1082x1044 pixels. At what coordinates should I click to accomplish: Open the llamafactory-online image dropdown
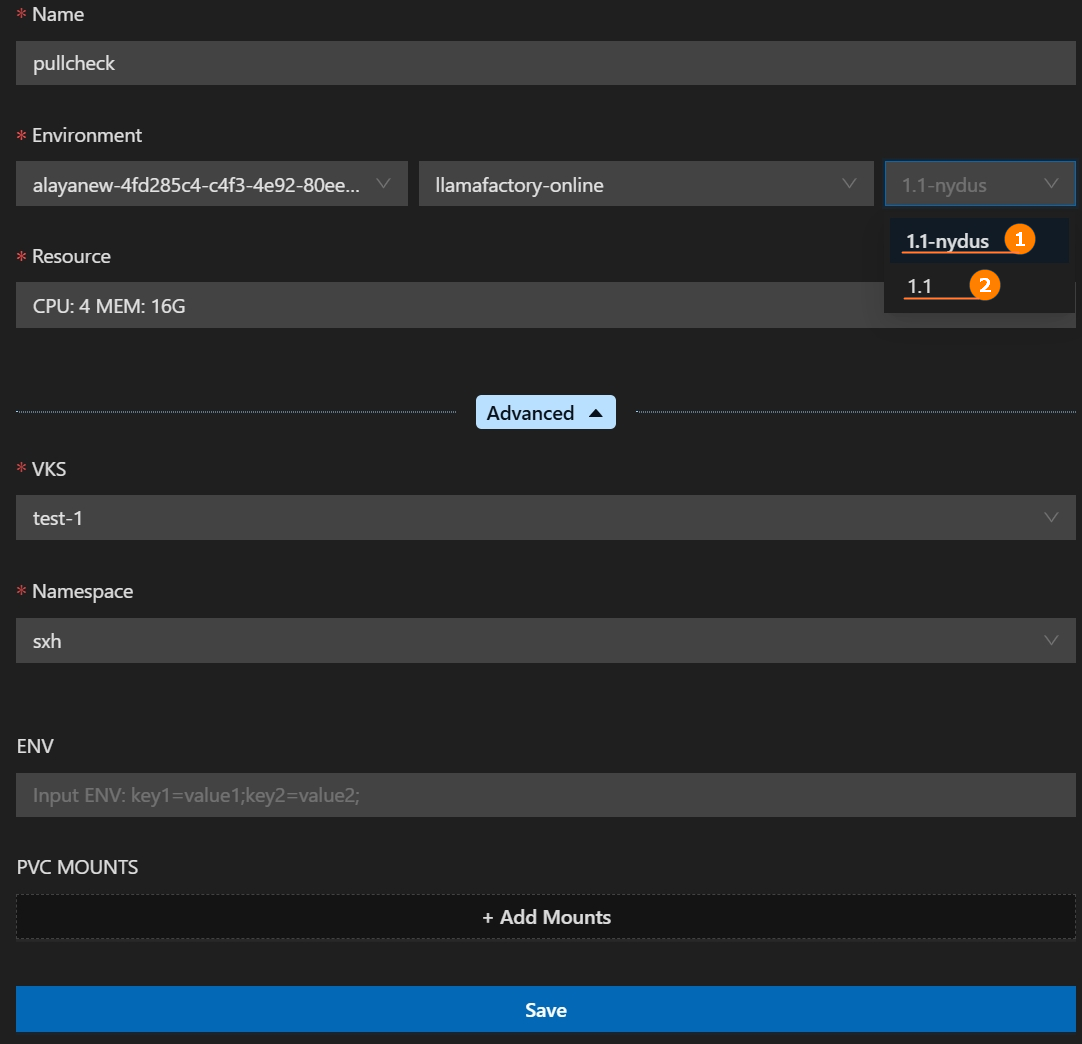(646, 184)
